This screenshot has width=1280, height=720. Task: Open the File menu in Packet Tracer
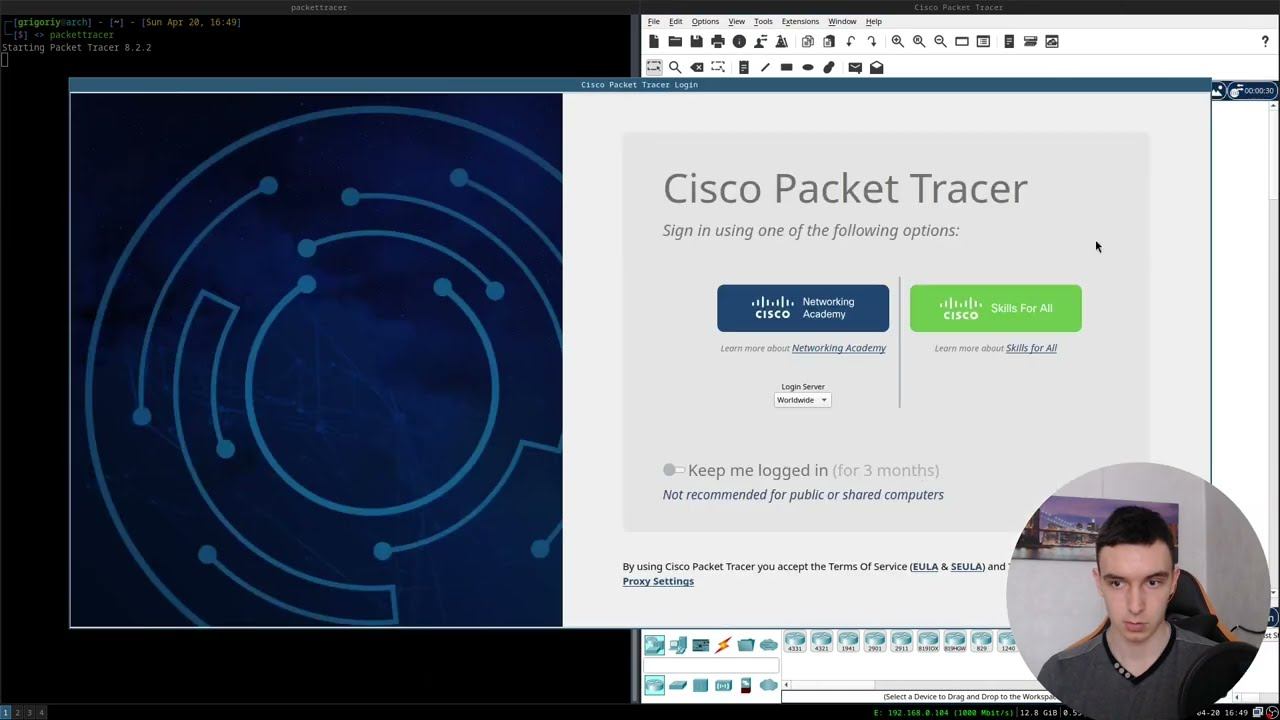[x=654, y=21]
